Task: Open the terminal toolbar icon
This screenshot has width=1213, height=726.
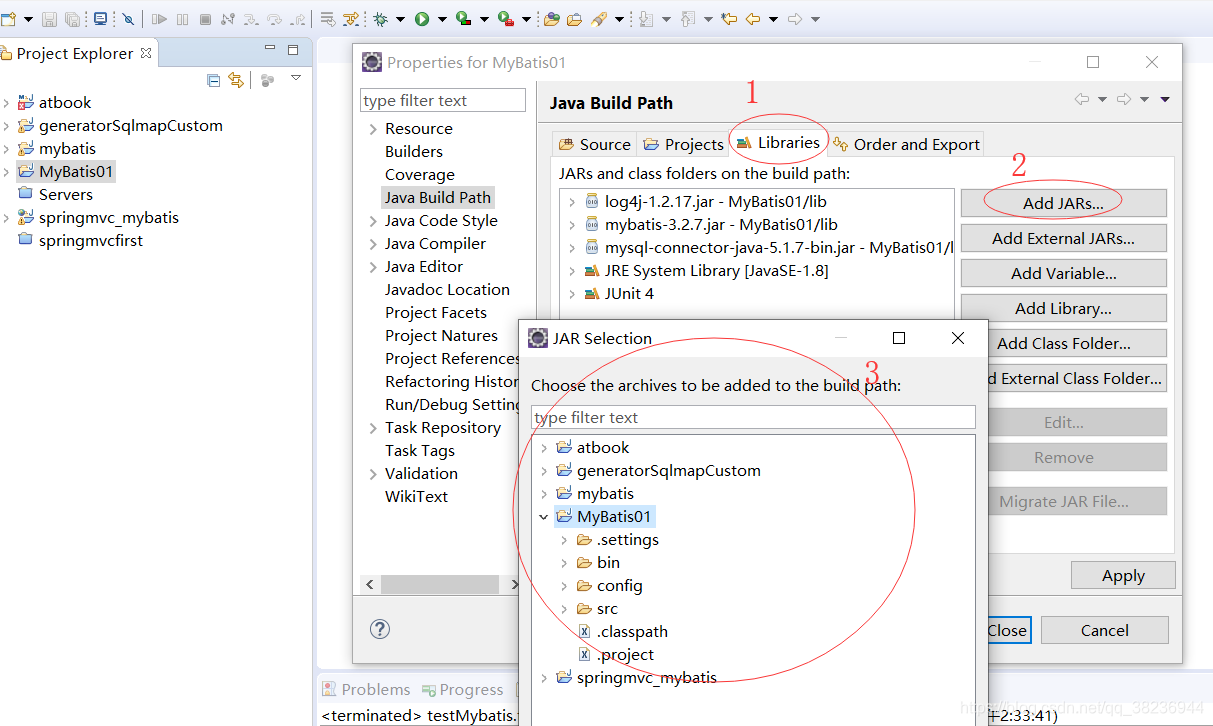Action: click(x=100, y=19)
